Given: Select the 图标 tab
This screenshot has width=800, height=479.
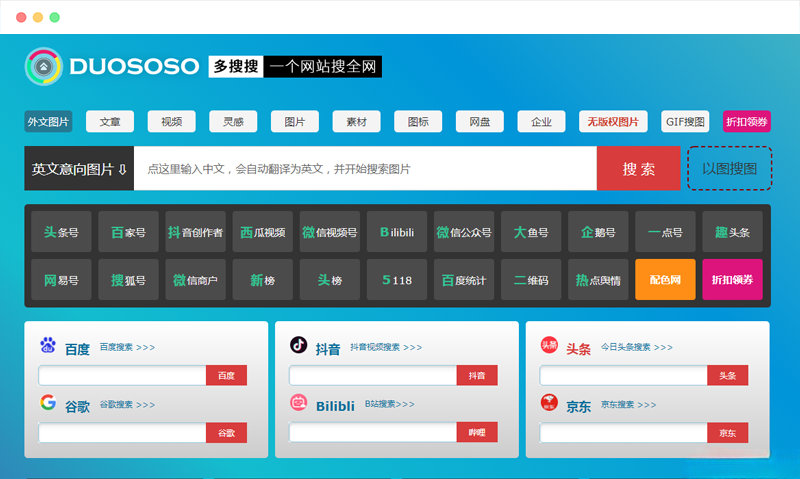Looking at the screenshot, I should tap(418, 121).
